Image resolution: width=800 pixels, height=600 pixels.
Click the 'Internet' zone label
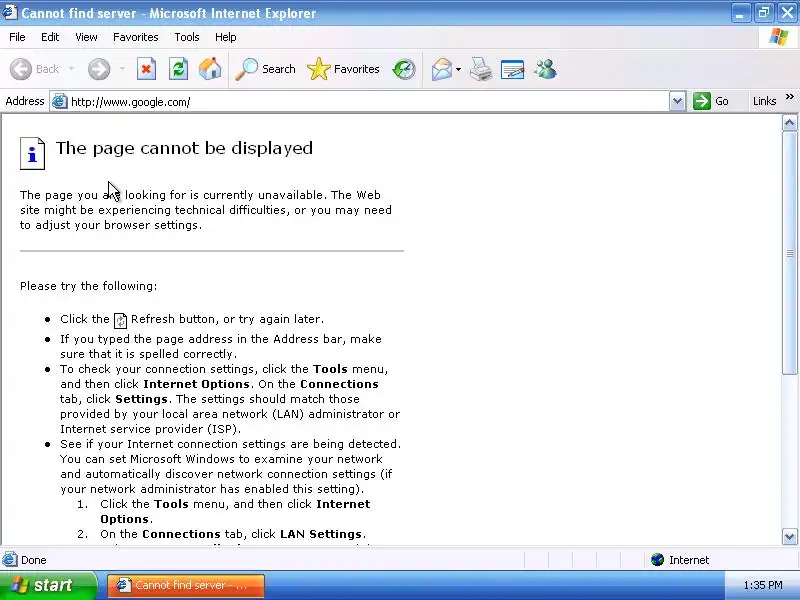[689, 560]
